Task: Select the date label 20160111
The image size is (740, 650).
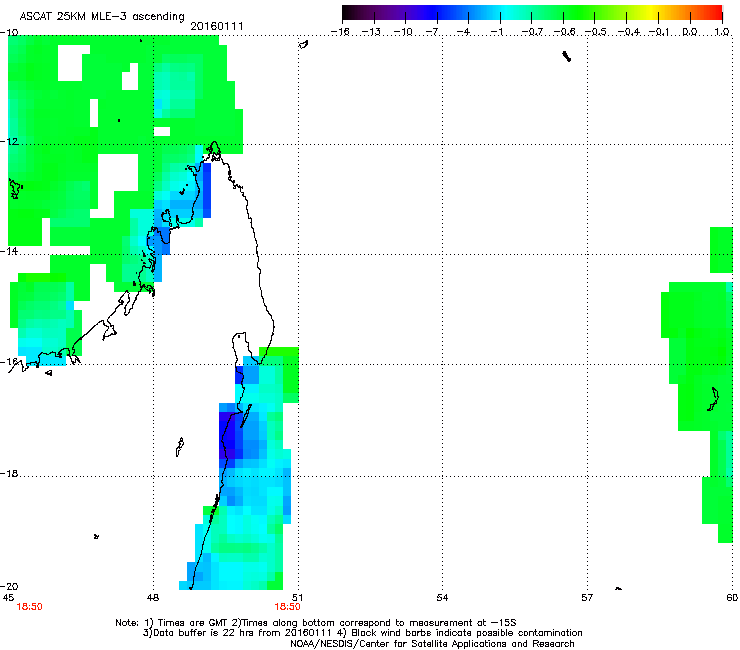Action: click(217, 26)
